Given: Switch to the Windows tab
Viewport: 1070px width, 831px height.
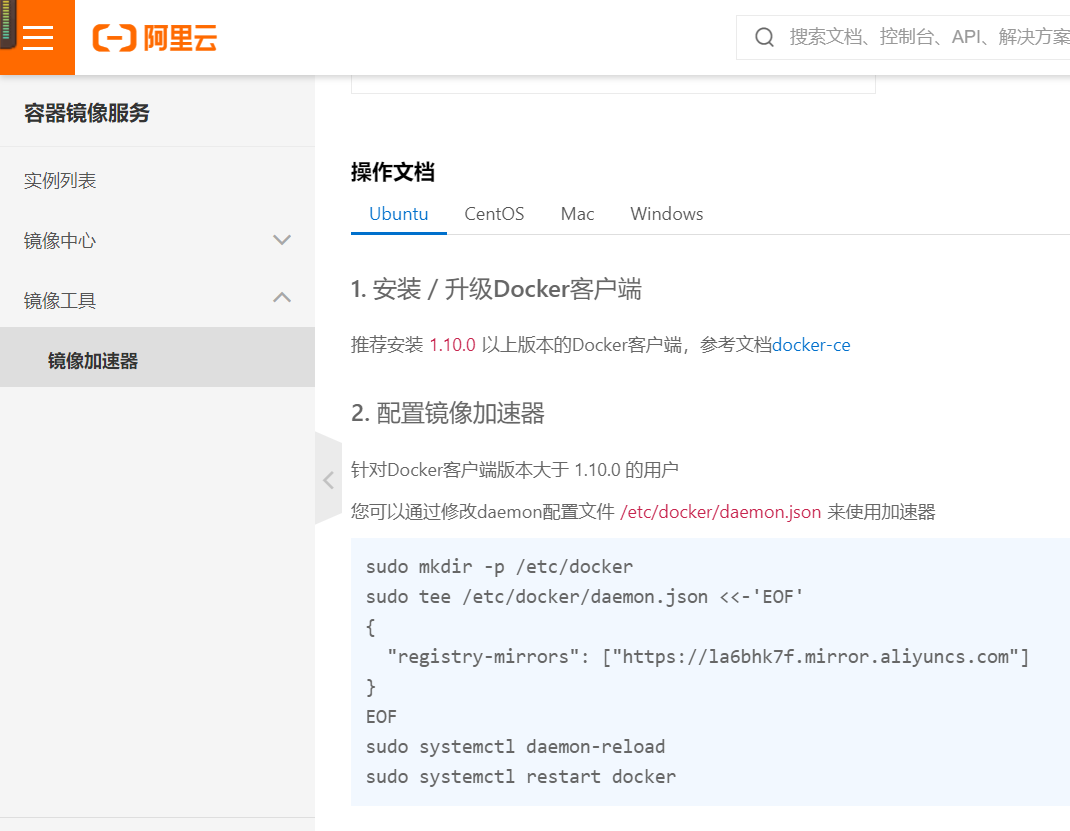Looking at the screenshot, I should (666, 213).
